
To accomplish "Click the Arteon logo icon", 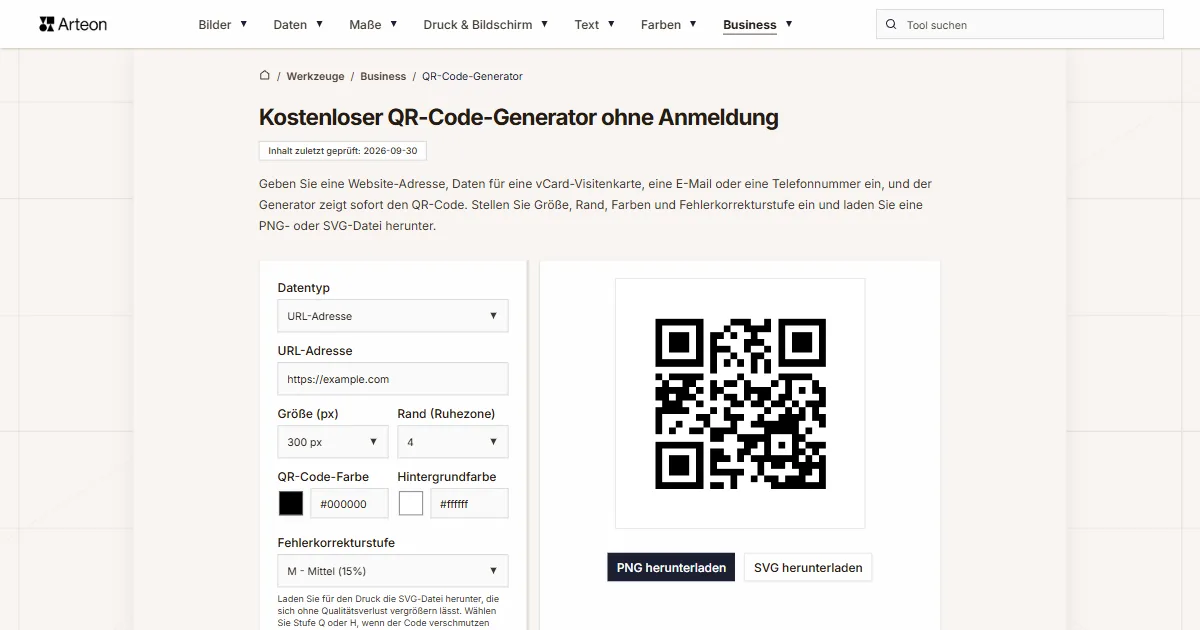I will pos(46,24).
